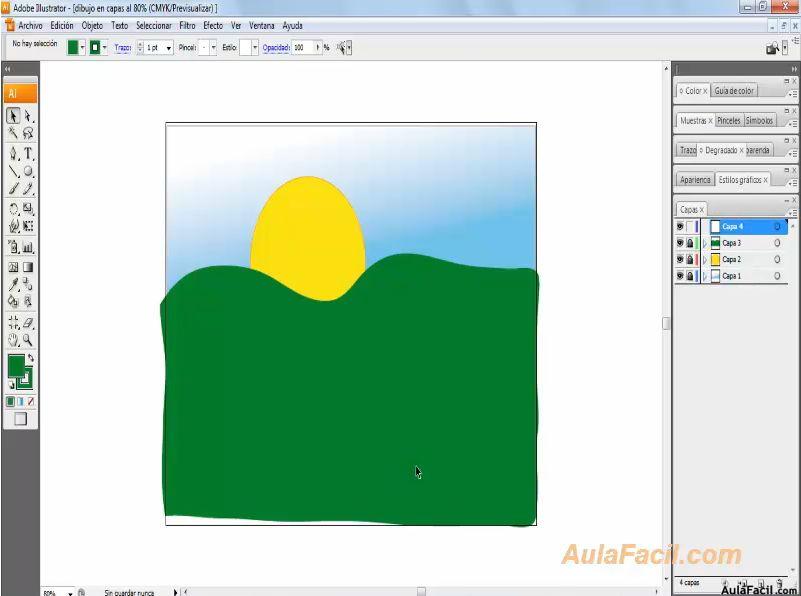Viewport: 801px width, 596px height.
Task: Toggle visibility of Capa 1 layer
Action: [680, 276]
